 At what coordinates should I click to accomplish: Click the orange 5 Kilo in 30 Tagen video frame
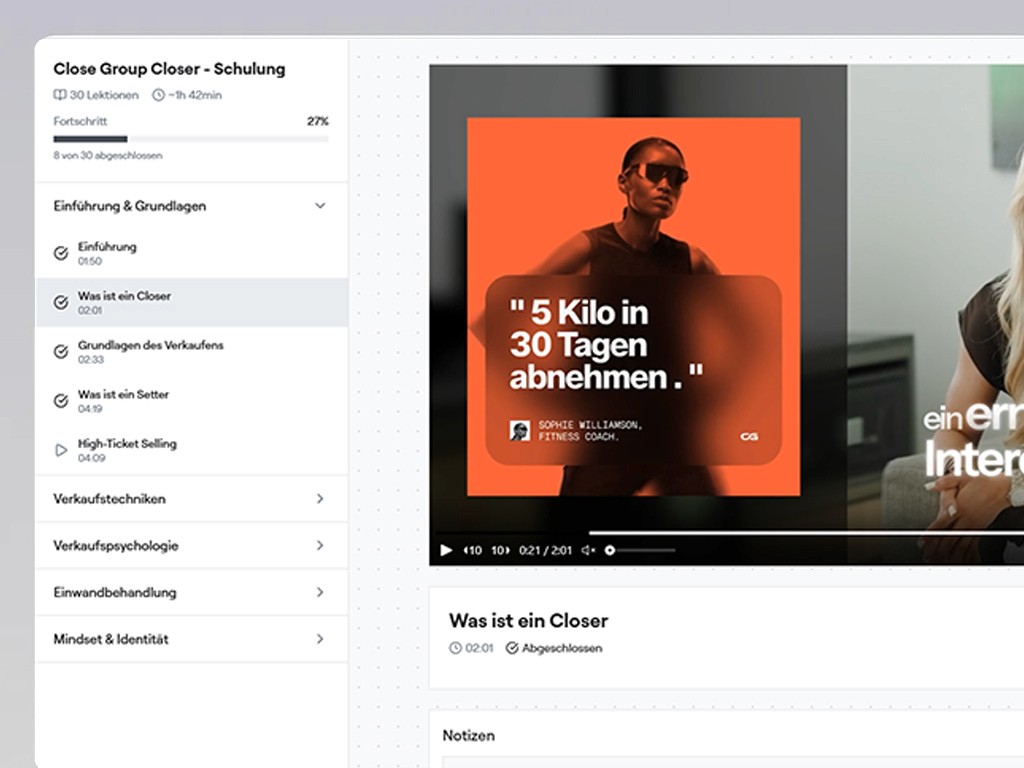(x=633, y=306)
